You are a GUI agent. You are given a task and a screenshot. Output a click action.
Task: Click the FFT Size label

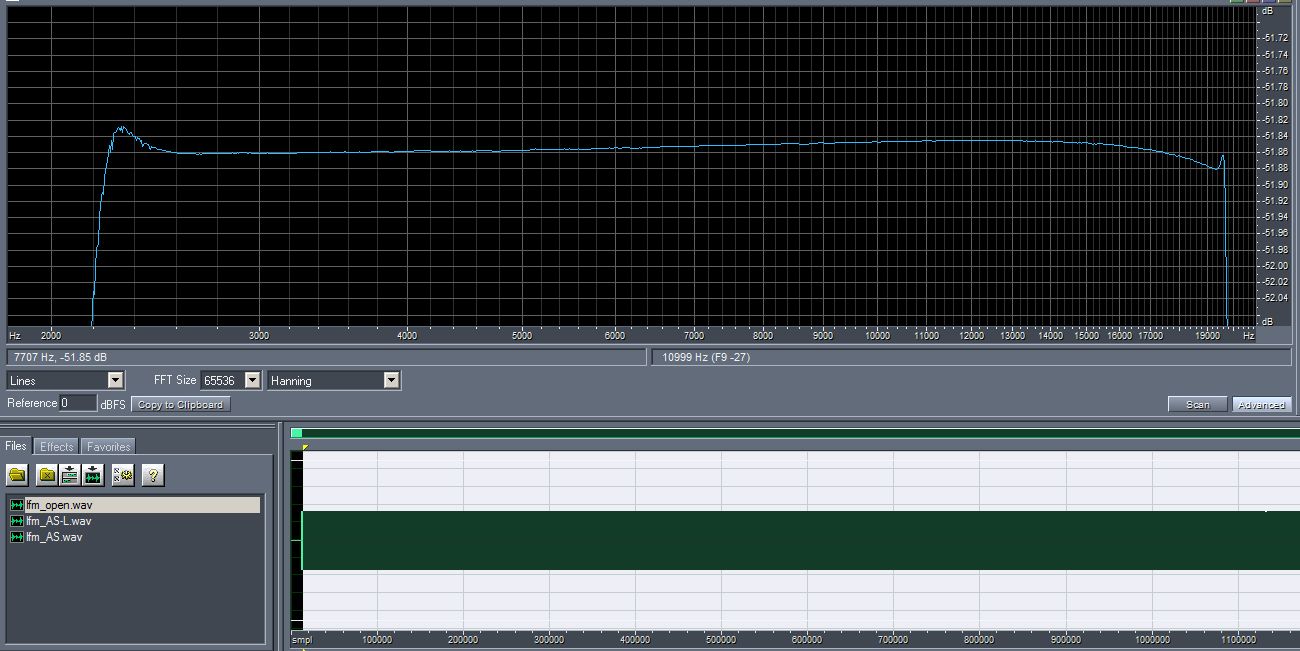(x=175, y=380)
